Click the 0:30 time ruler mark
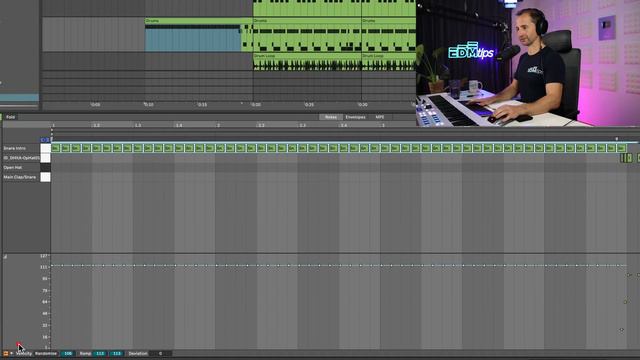The width and height of the screenshot is (640, 360). (x=362, y=105)
